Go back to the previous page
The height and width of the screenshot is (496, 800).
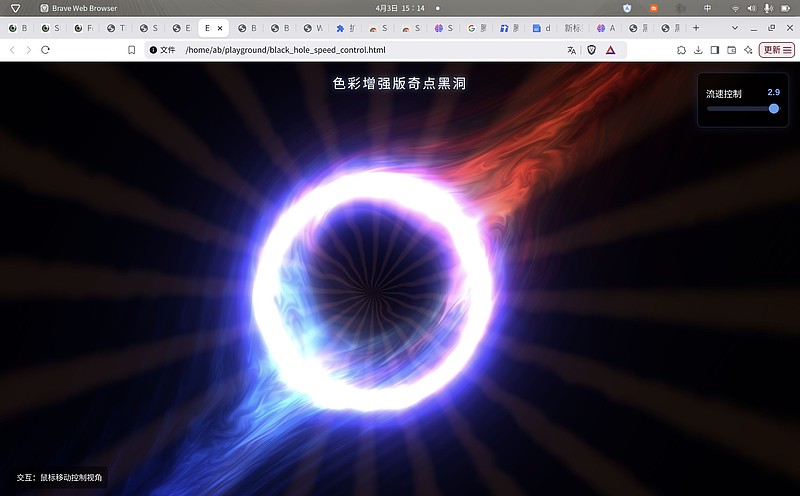tap(13, 50)
